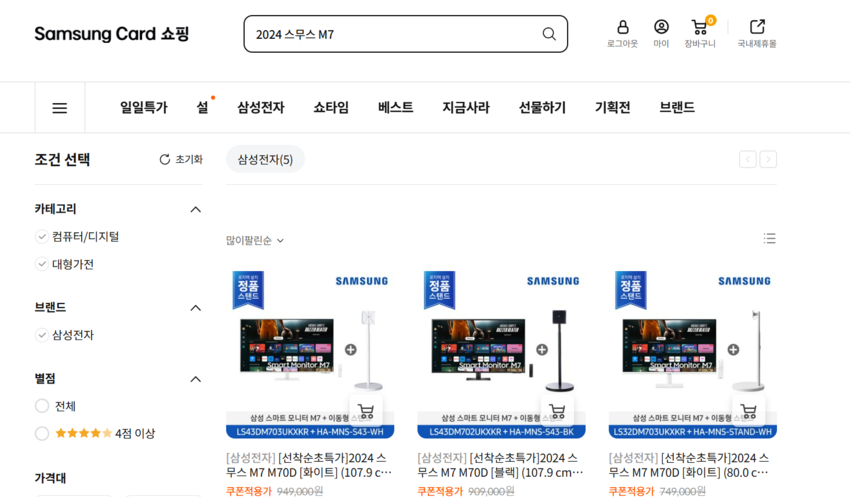Click the search magnifier icon
The width and height of the screenshot is (850, 497).
(x=549, y=34)
